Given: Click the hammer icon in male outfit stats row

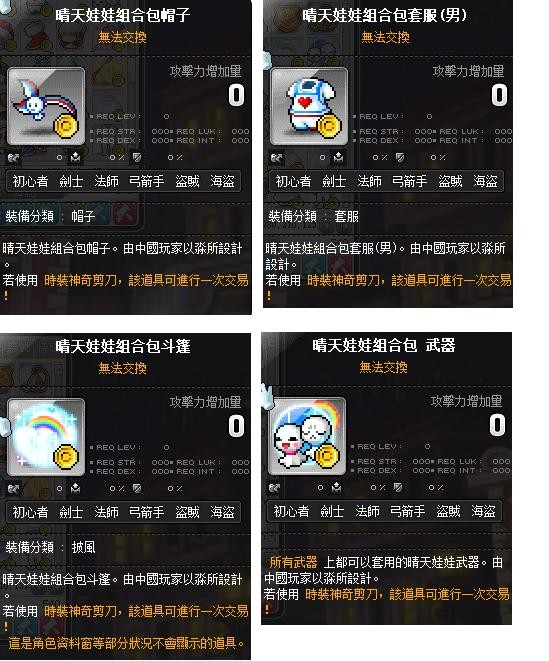Looking at the screenshot, I should coord(276,158).
